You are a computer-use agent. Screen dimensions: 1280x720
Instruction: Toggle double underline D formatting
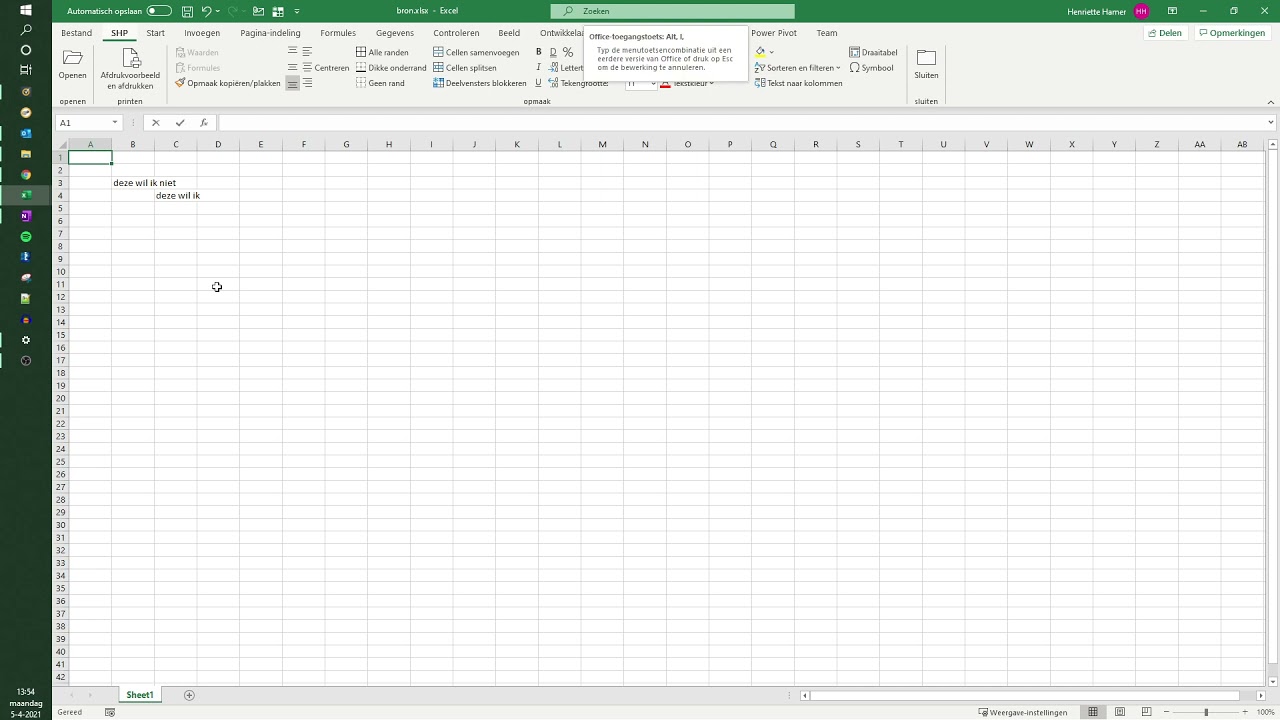tap(553, 52)
